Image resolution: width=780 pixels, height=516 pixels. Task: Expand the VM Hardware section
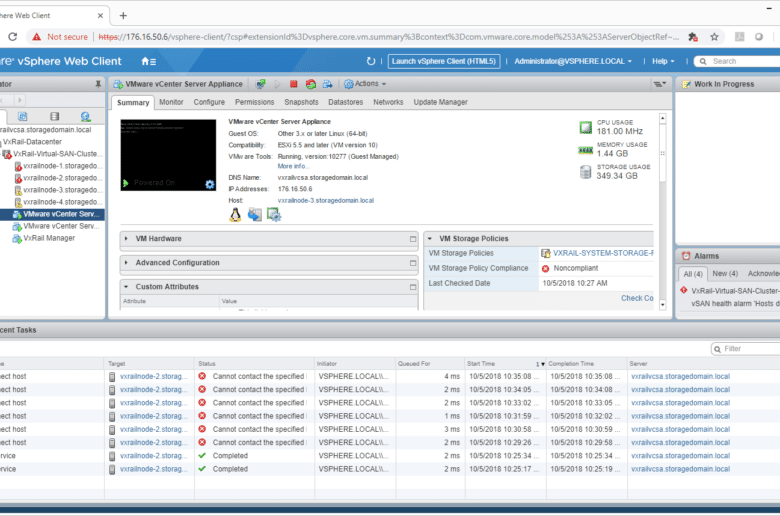[x=126, y=239]
